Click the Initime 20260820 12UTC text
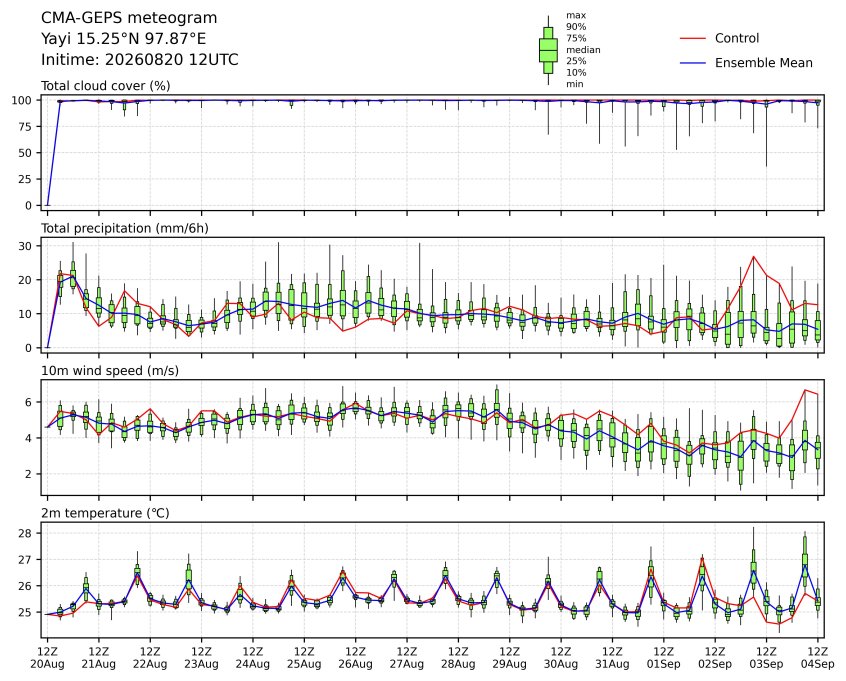Image resolution: width=846 pixels, height=681 pixels. [140, 59]
